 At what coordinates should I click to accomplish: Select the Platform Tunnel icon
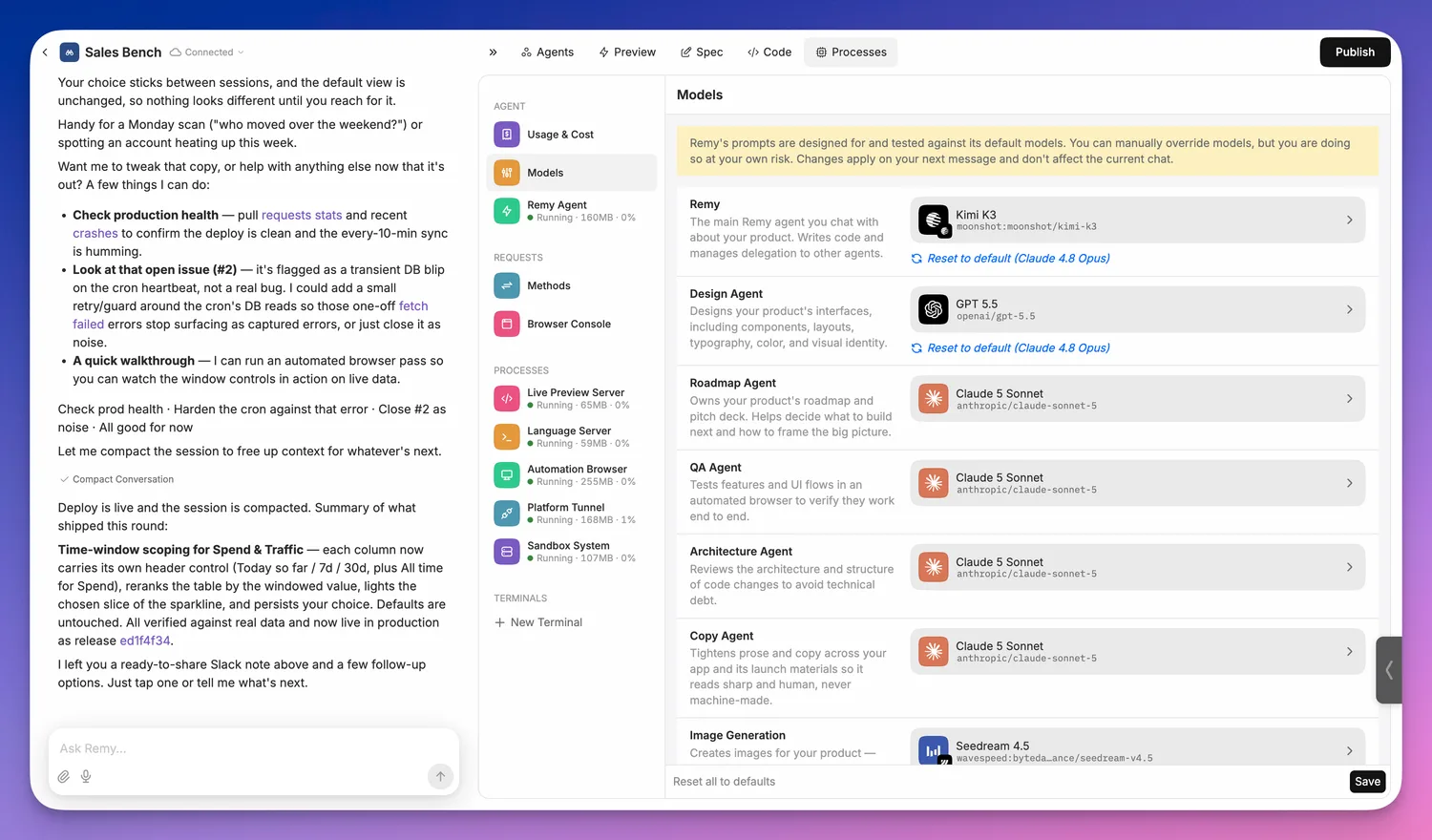[x=507, y=513]
